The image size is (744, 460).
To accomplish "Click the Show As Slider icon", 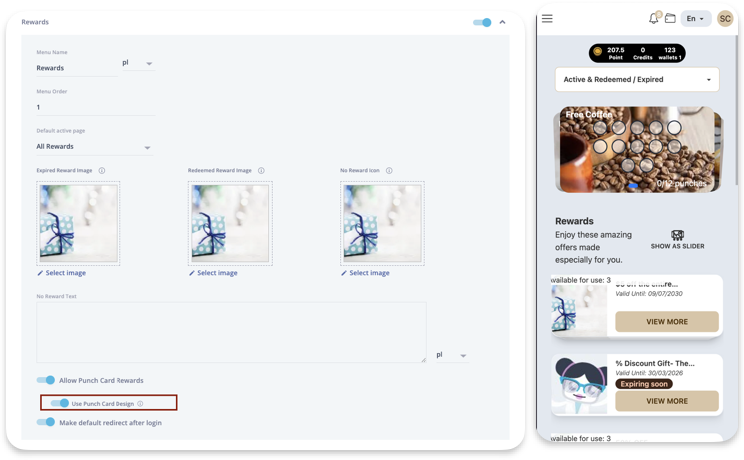I will (677, 235).
